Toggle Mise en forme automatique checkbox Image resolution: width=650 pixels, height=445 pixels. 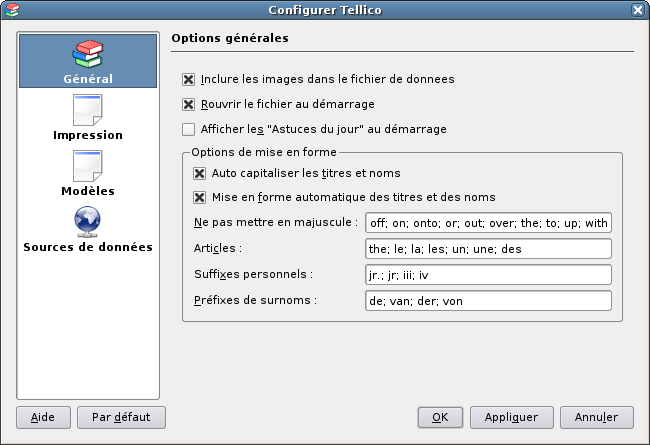(199, 197)
